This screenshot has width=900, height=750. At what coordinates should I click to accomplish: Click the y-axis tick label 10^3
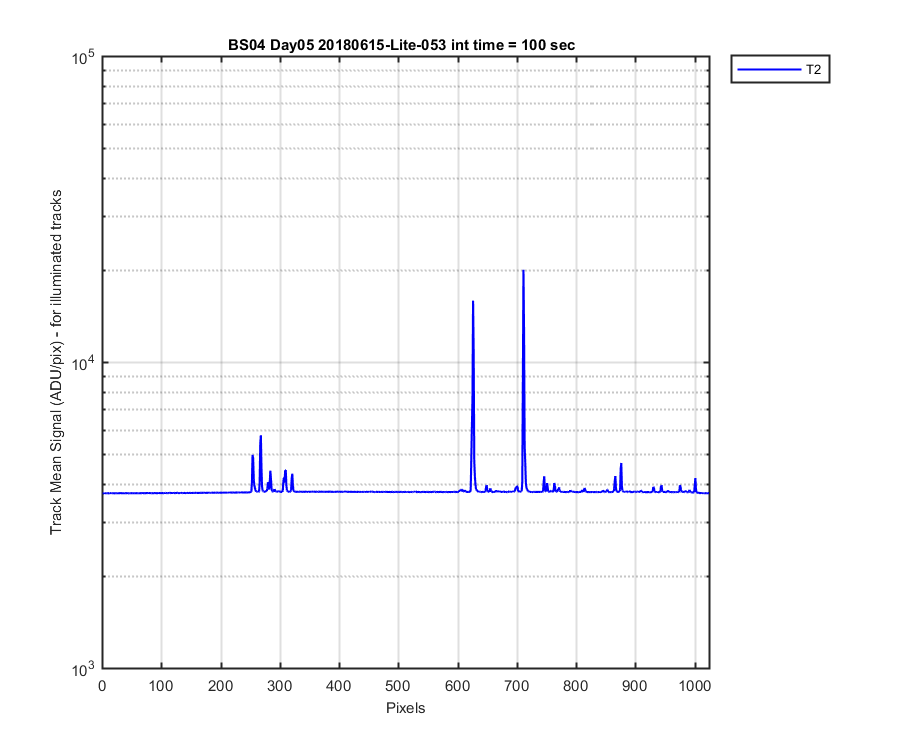point(84,669)
